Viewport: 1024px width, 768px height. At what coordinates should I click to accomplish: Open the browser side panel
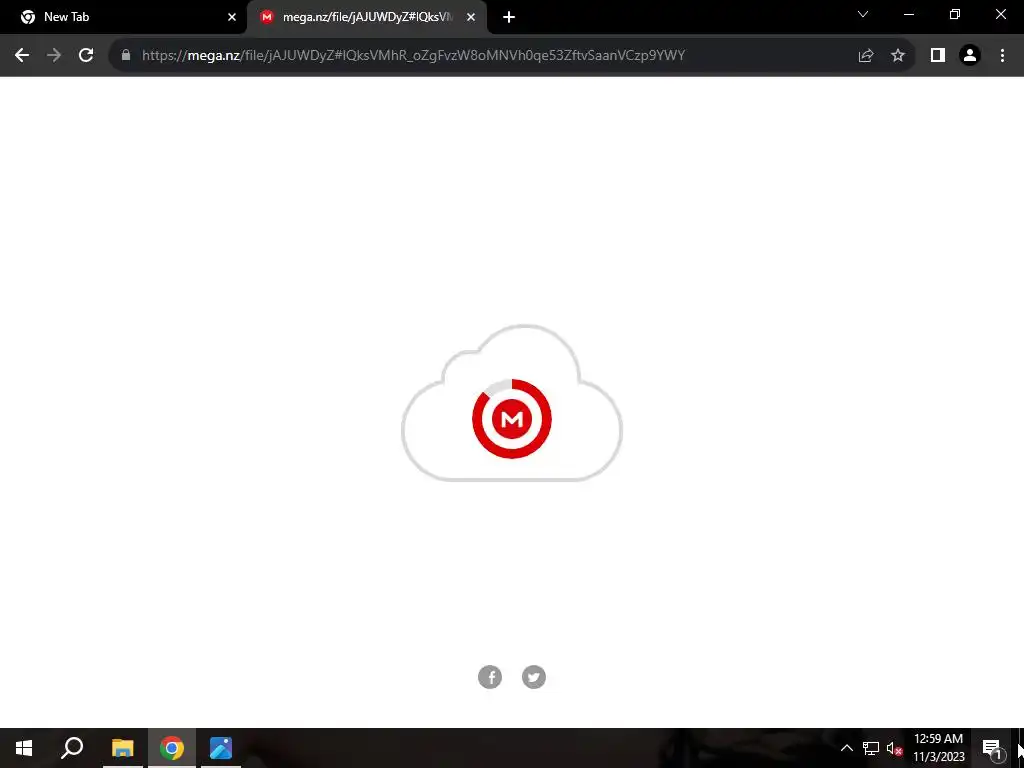tap(938, 56)
